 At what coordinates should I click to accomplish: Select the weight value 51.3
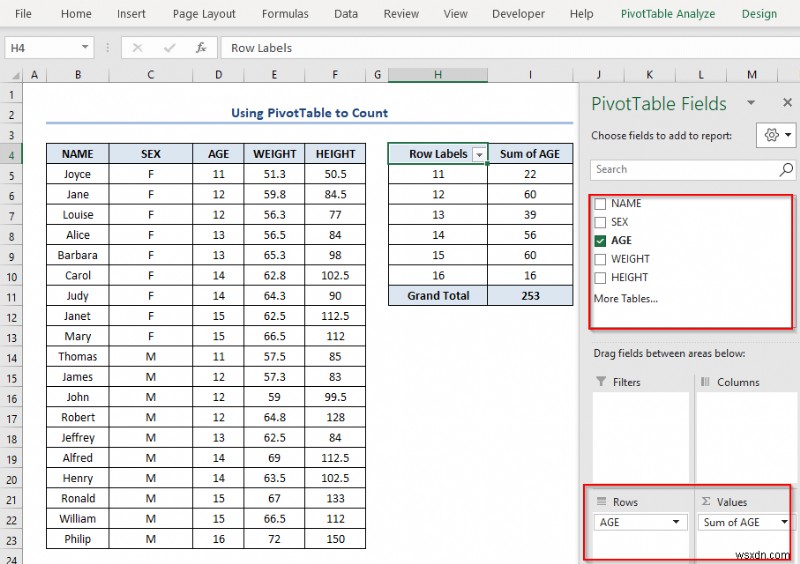pyautogui.click(x=274, y=174)
